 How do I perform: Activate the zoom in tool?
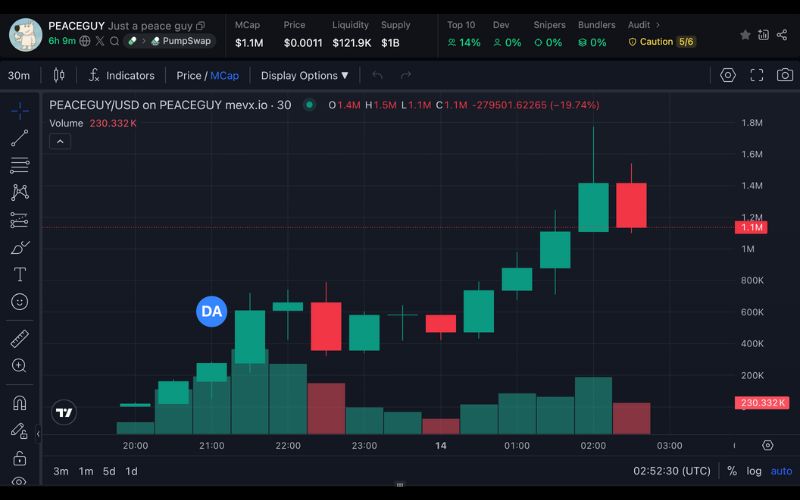click(20, 366)
